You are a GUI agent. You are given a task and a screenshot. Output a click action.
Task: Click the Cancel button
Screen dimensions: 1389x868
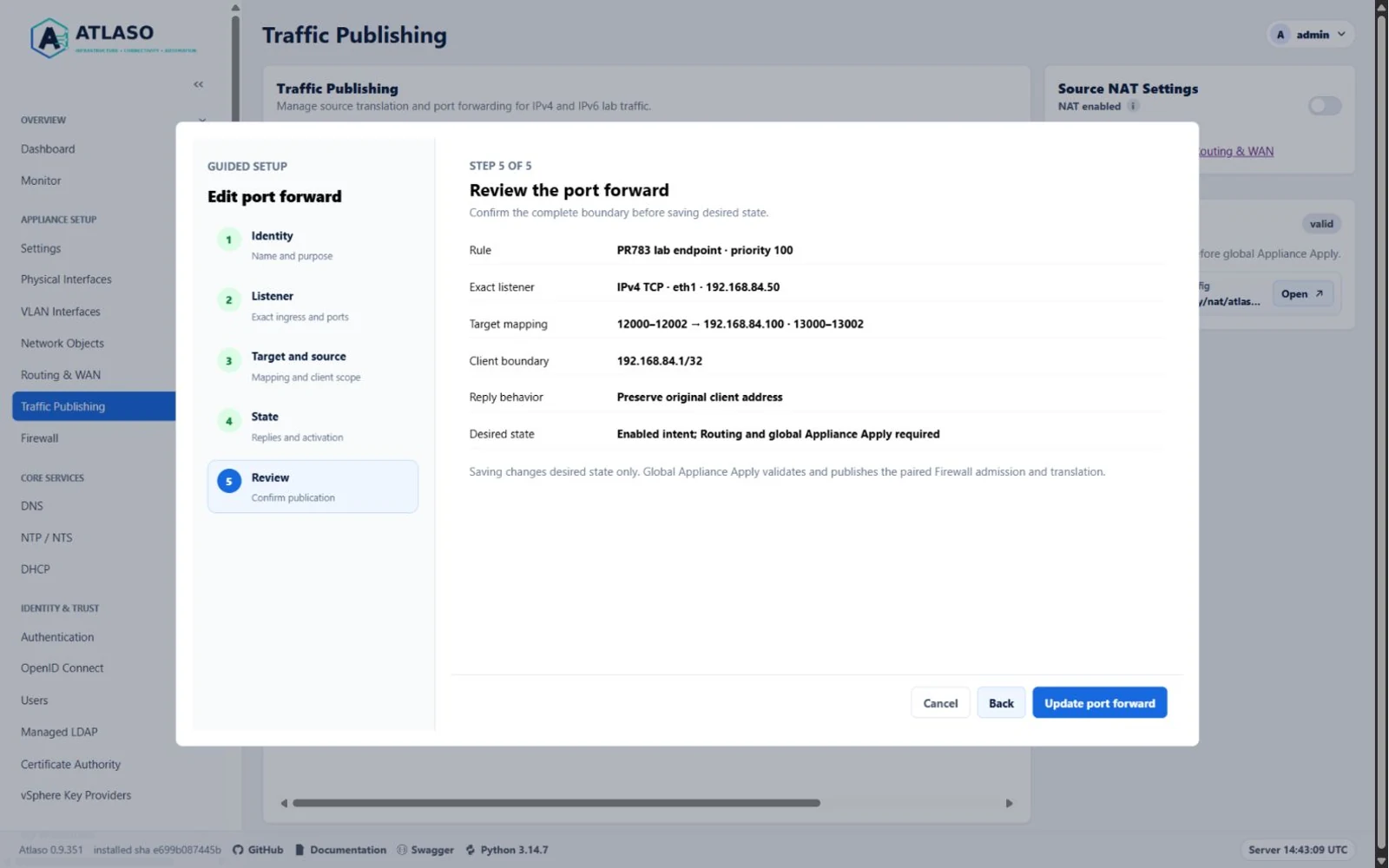pyautogui.click(x=940, y=703)
